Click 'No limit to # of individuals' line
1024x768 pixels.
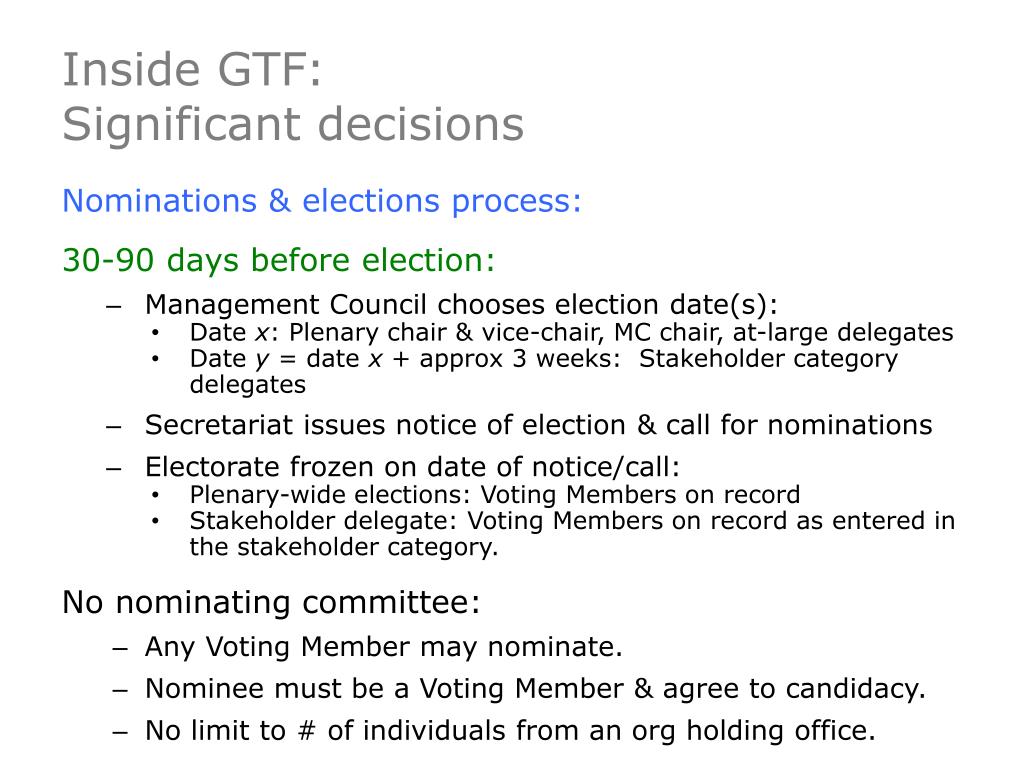[510, 731]
